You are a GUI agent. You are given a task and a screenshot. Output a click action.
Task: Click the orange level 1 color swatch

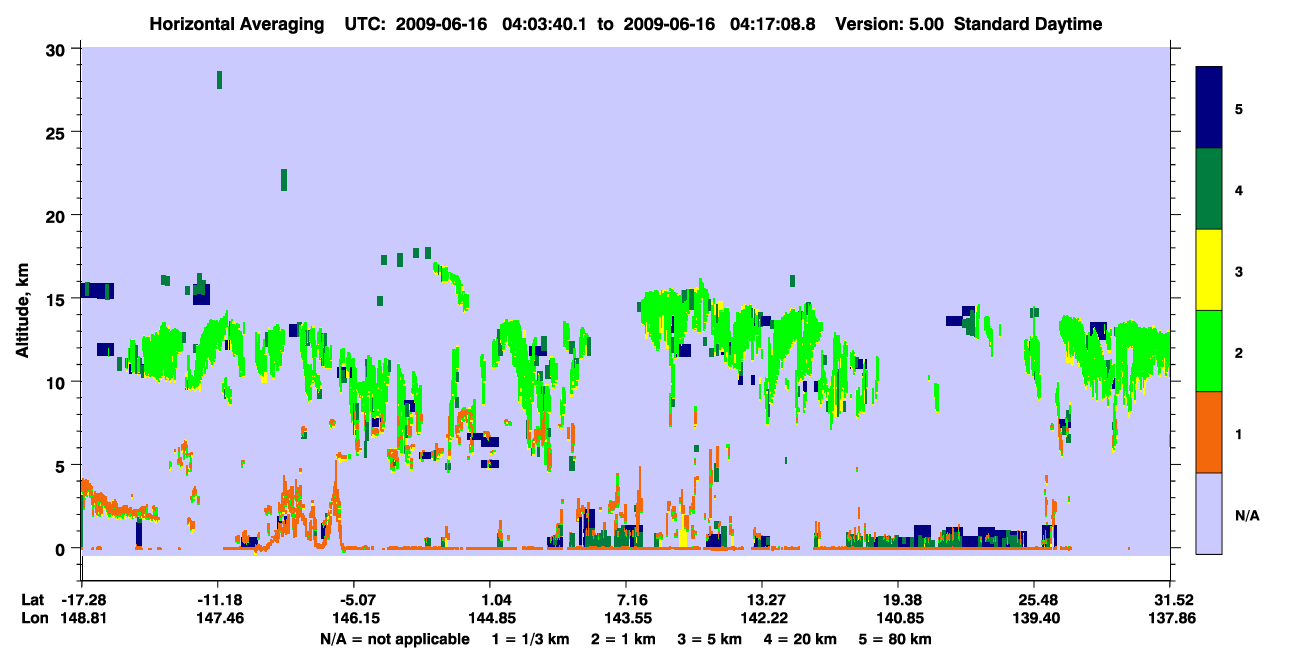1209,432
